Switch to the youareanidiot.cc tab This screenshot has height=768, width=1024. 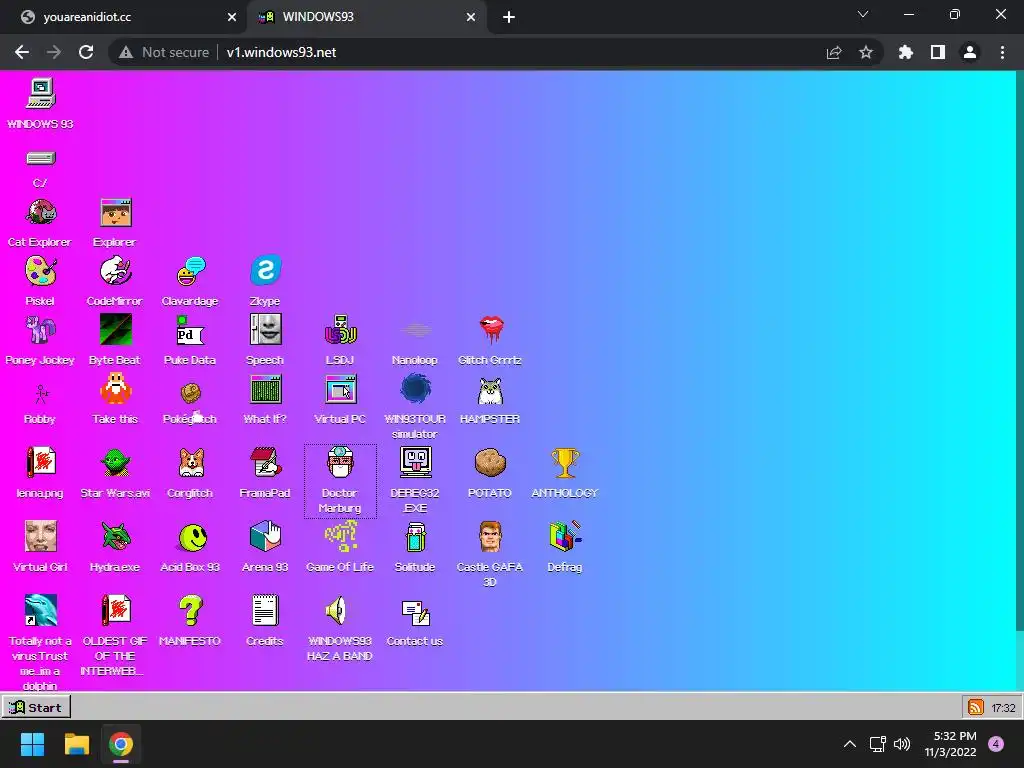click(x=123, y=17)
